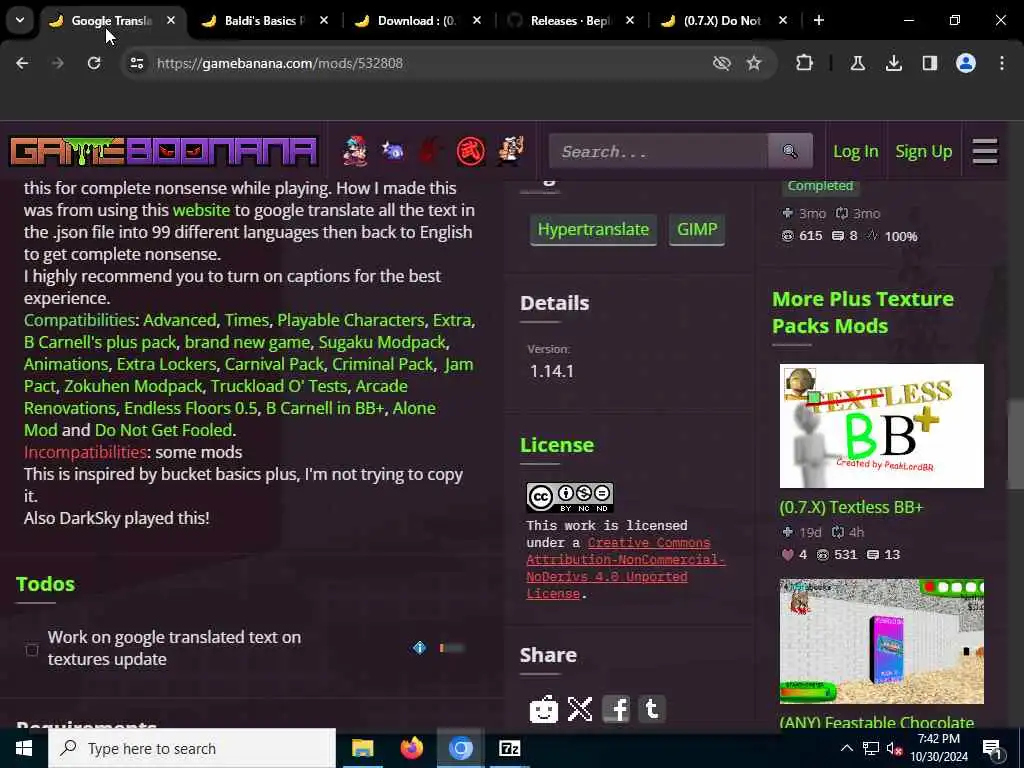
Task: Click the GameBanana search field
Action: tap(658, 152)
